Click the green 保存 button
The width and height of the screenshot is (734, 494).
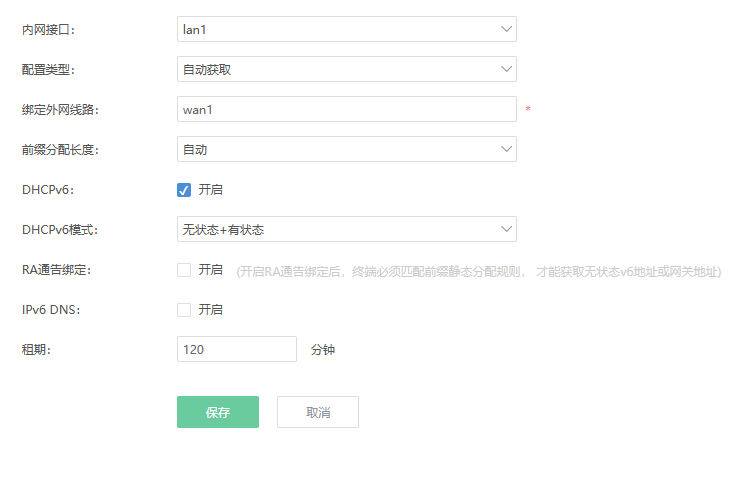tap(218, 412)
